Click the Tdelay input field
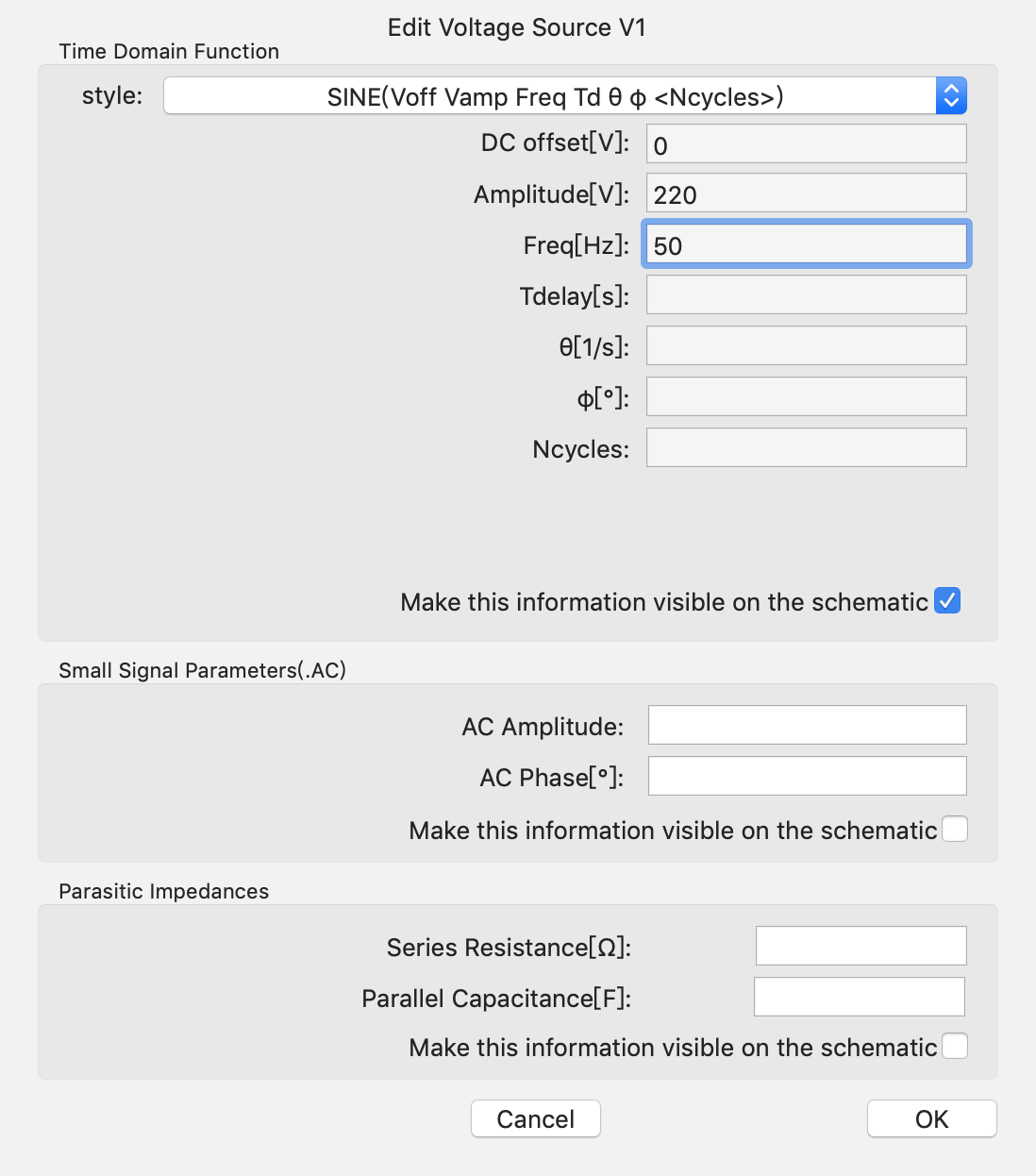 pos(805,294)
